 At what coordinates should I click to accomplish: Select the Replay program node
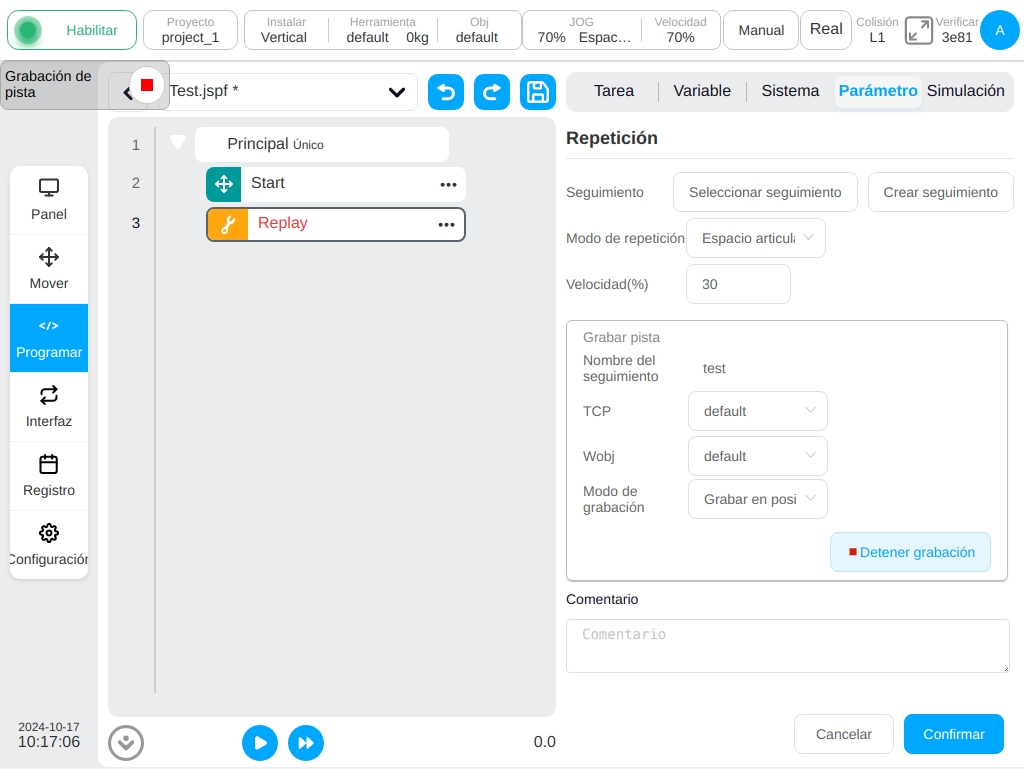pyautogui.click(x=336, y=225)
